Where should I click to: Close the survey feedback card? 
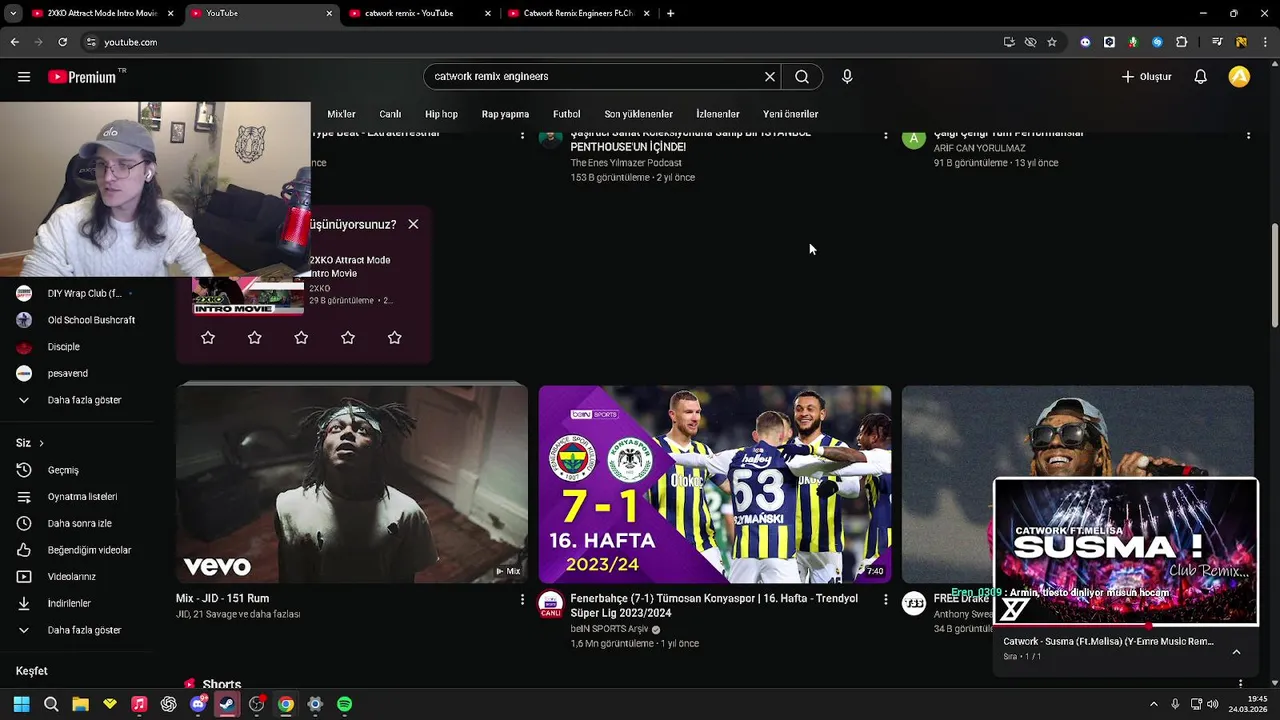tap(413, 224)
